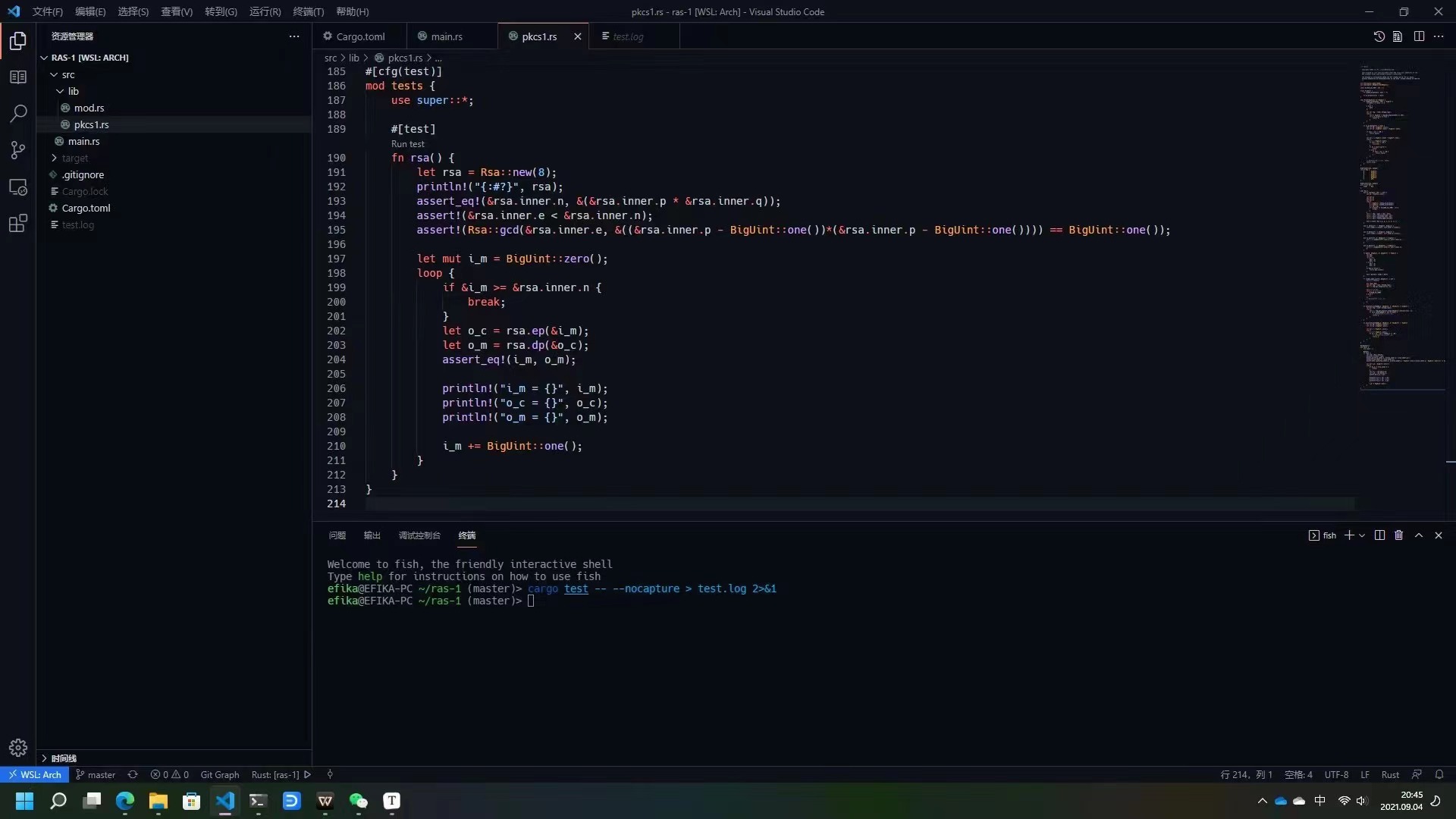Screen dimensions: 1456x819
Task: Open terminal launch profile dropdown arrow
Action: coord(1362,535)
